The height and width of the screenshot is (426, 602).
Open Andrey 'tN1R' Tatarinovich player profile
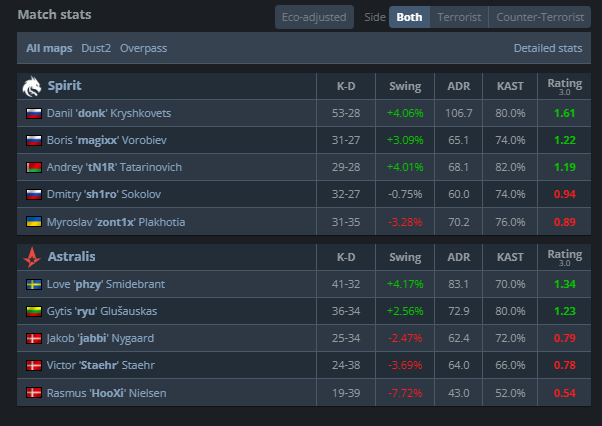(114, 167)
